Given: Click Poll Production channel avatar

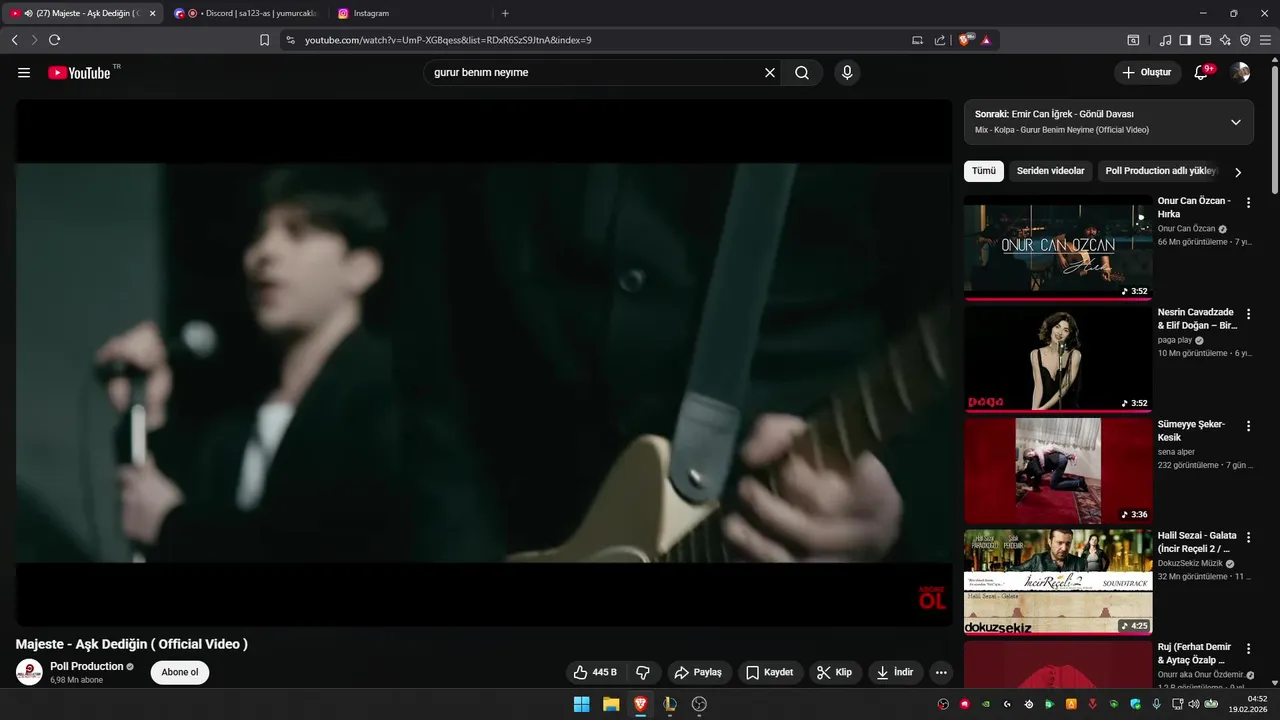Looking at the screenshot, I should [x=29, y=672].
